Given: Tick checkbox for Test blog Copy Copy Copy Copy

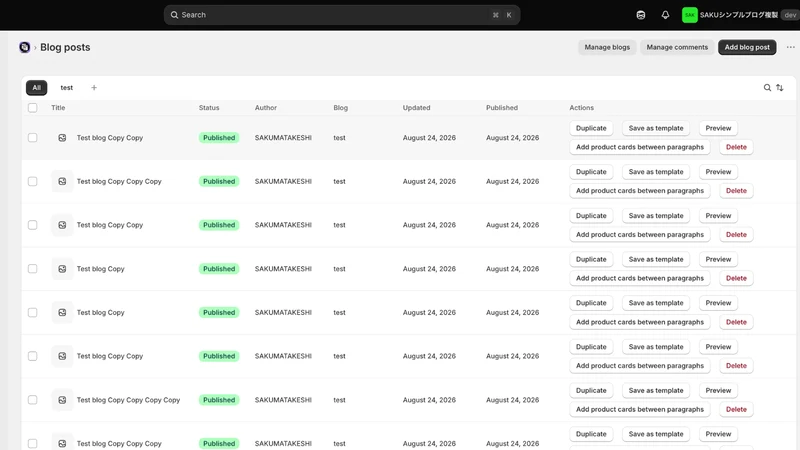Looking at the screenshot, I should click(33, 400).
